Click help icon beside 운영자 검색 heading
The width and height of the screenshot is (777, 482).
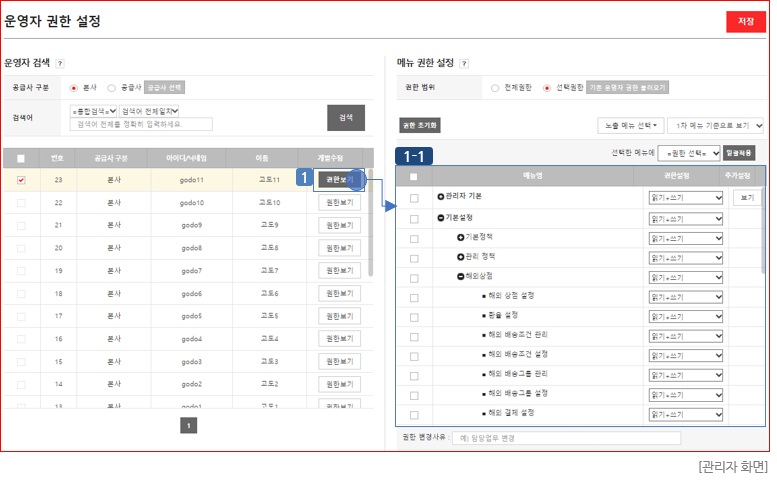[60, 63]
